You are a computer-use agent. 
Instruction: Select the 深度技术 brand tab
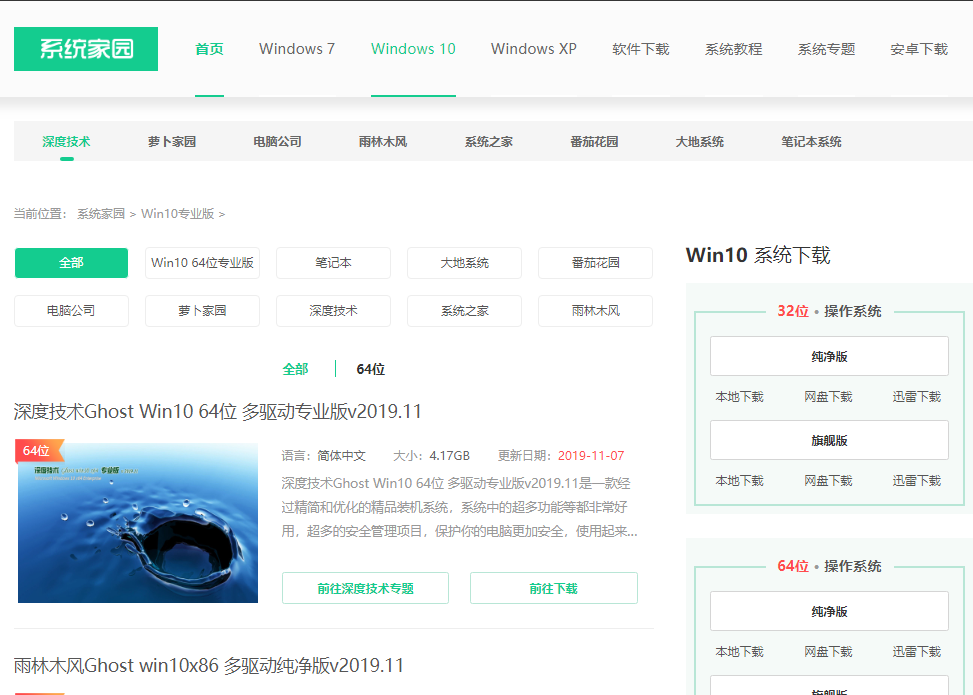66,141
